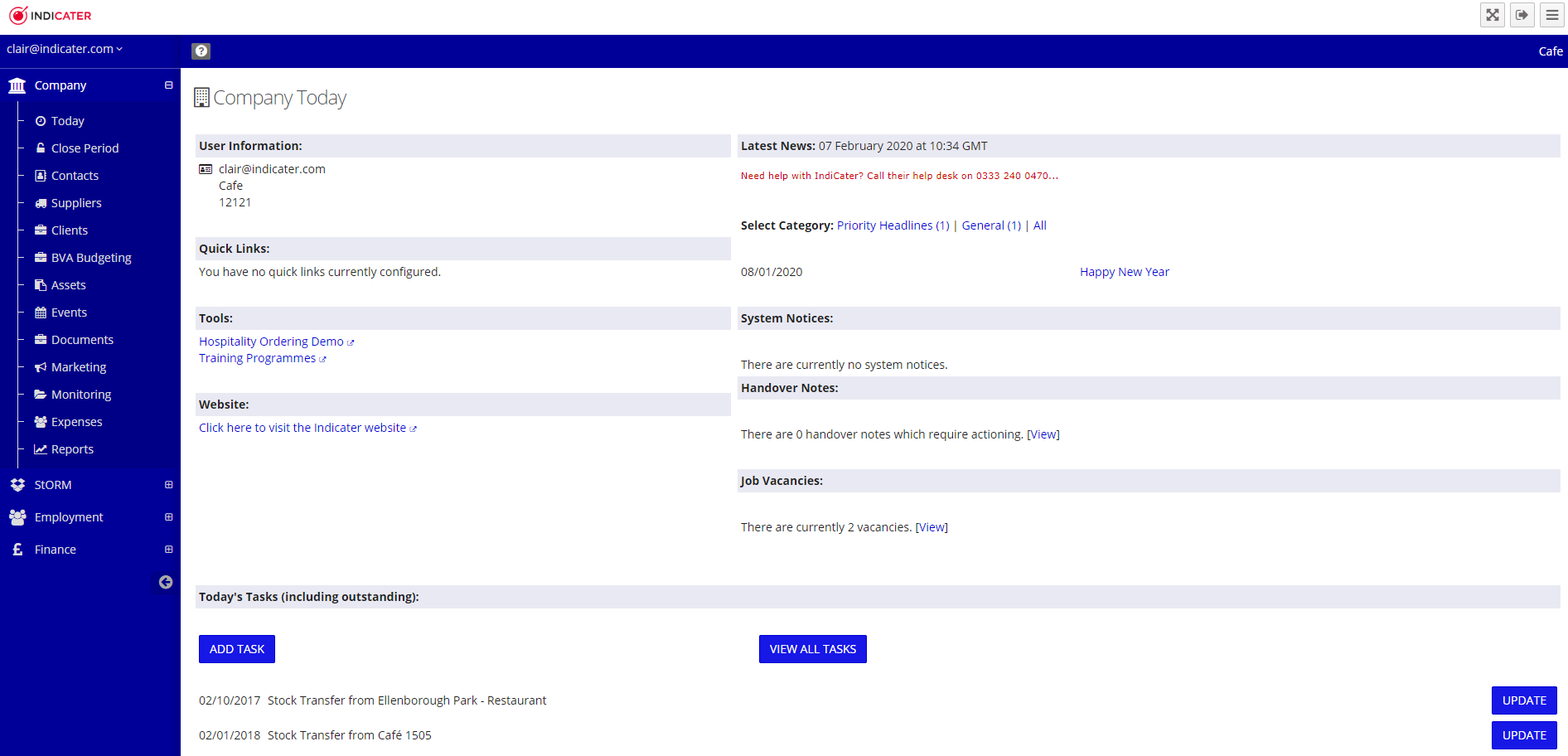This screenshot has width=1568, height=756.
Task: Click the 12121 value in User Information
Action: click(x=235, y=202)
